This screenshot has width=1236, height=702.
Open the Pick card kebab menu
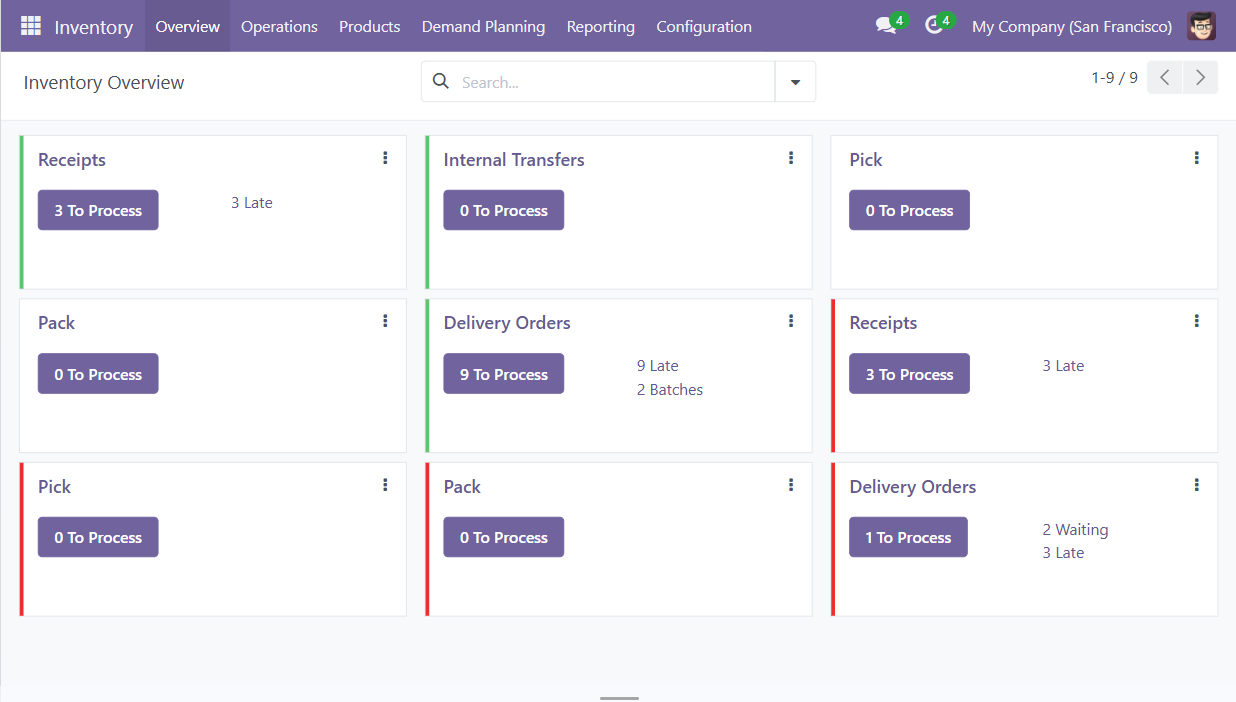[1197, 157]
